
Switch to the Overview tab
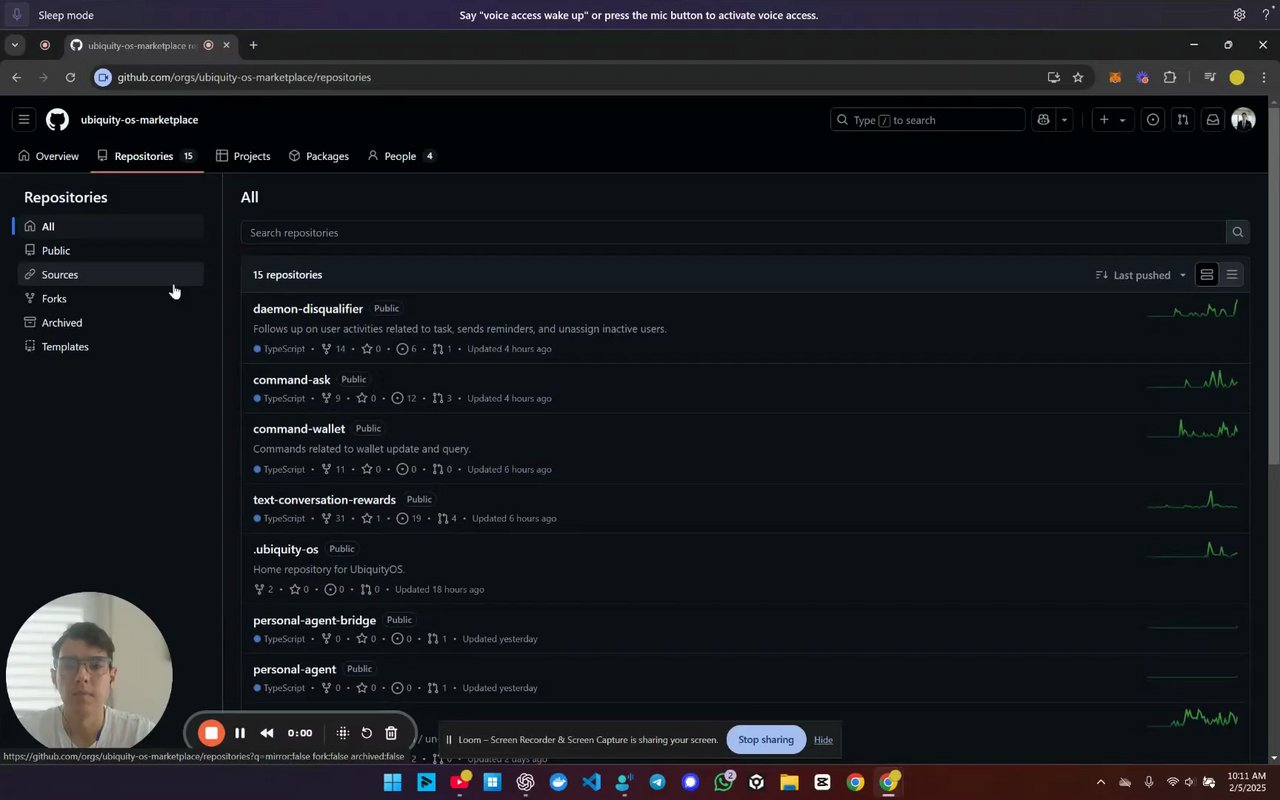pyautogui.click(x=48, y=156)
